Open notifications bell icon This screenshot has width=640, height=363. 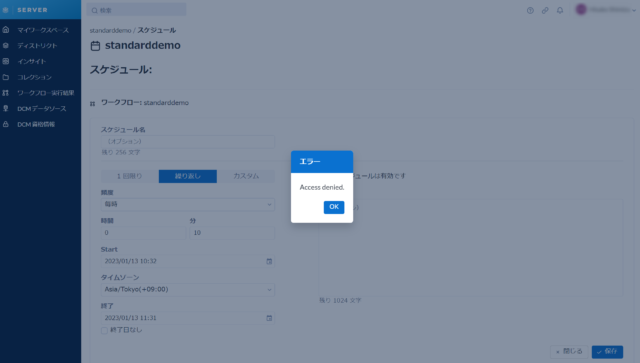[x=560, y=11]
